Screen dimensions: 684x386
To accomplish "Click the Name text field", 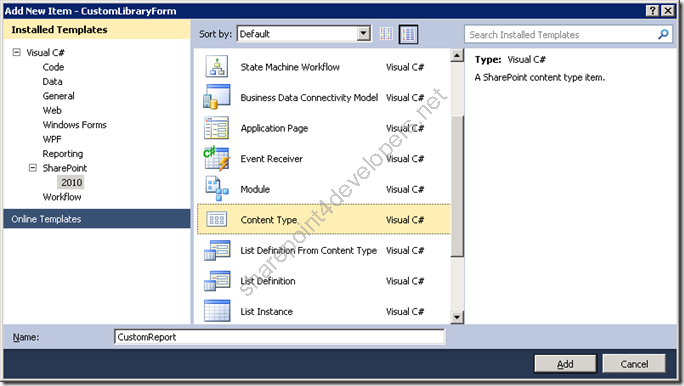I will point(280,337).
